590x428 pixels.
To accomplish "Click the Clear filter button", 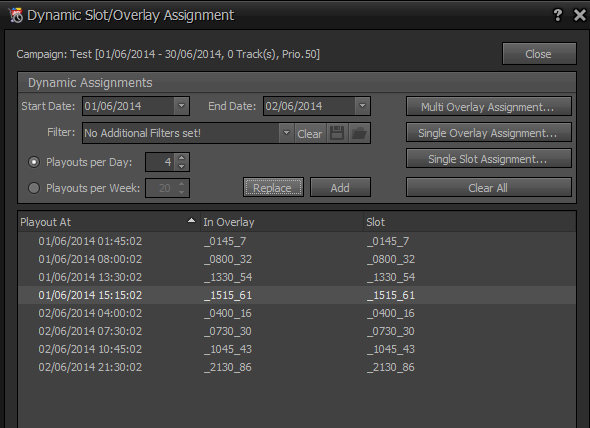I will [310, 134].
